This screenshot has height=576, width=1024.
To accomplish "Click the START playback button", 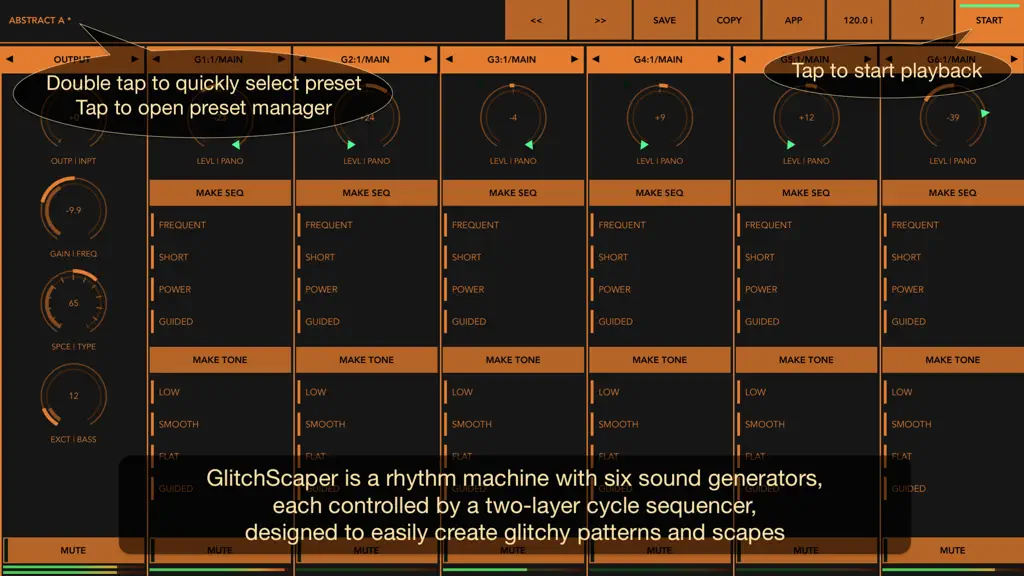I will [989, 20].
